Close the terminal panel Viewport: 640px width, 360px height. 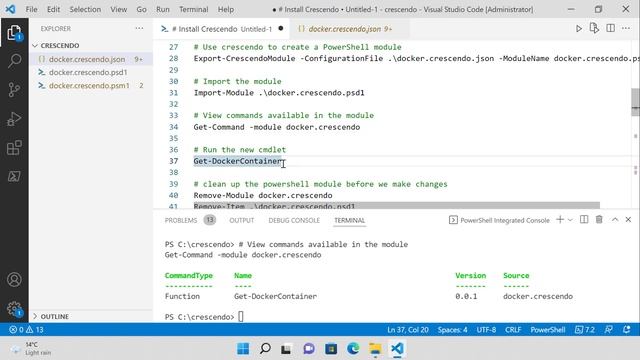(629, 220)
